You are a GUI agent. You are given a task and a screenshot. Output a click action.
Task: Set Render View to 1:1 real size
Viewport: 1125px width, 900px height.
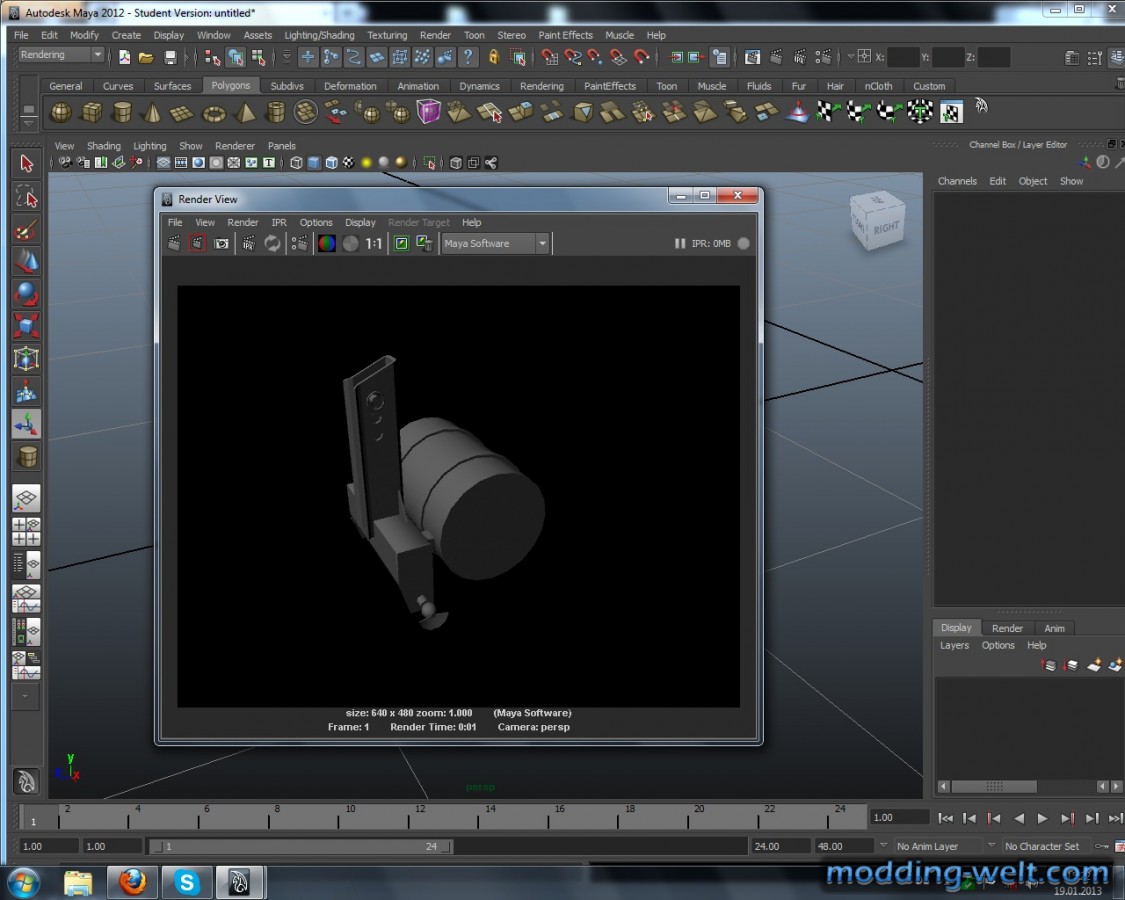tap(374, 243)
